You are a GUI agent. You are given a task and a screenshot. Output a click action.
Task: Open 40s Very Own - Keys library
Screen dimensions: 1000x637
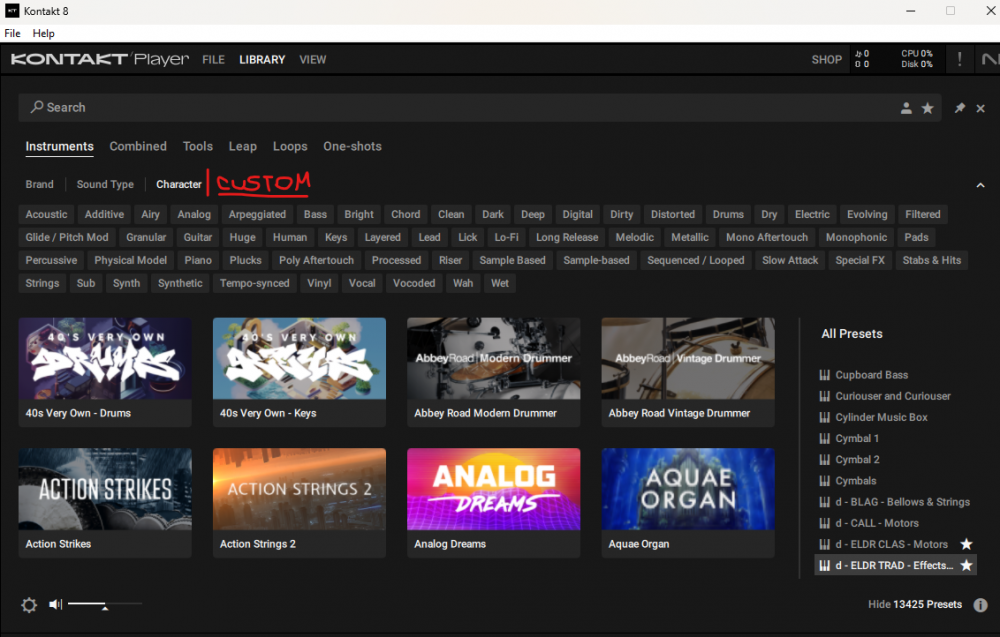pyautogui.click(x=299, y=372)
